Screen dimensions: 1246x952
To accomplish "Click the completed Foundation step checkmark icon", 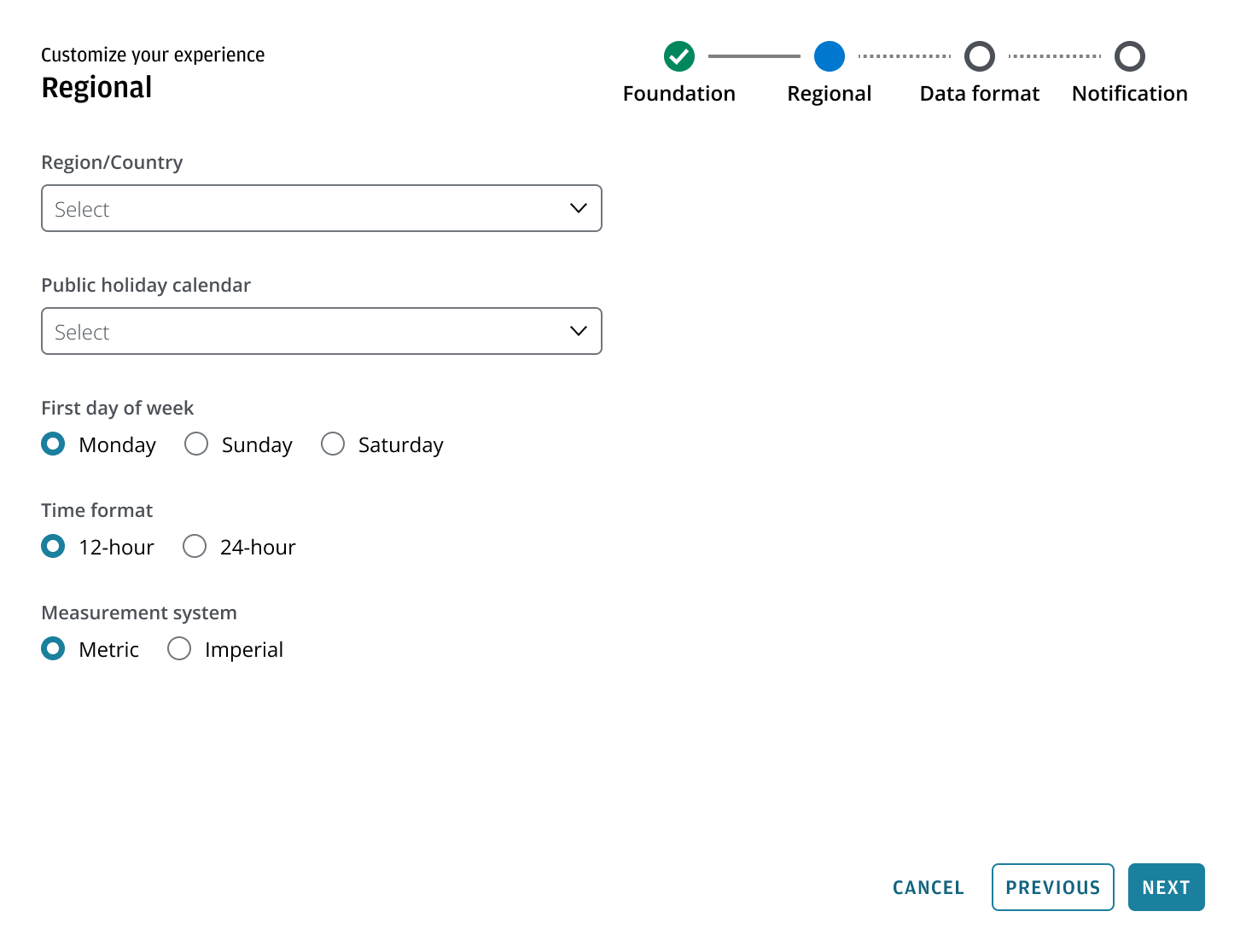I will point(679,56).
